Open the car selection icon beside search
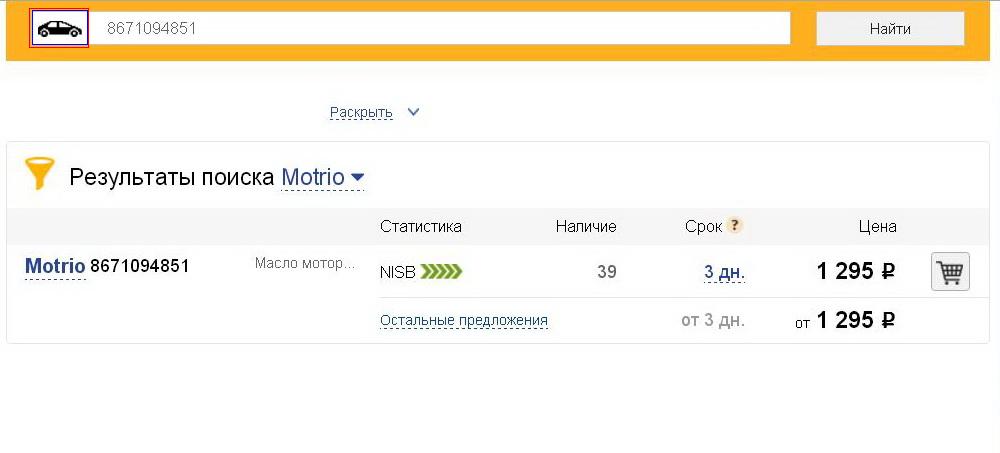The height and width of the screenshot is (453, 1000). click(x=59, y=29)
